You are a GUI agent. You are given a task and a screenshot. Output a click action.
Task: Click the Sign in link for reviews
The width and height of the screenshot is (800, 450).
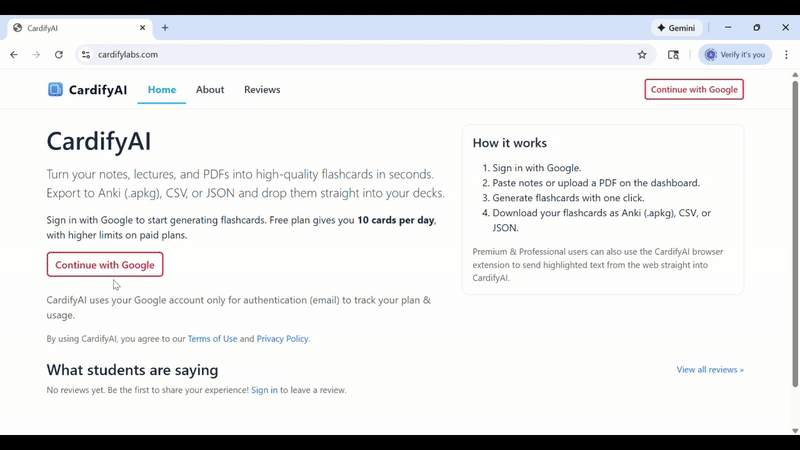click(264, 390)
